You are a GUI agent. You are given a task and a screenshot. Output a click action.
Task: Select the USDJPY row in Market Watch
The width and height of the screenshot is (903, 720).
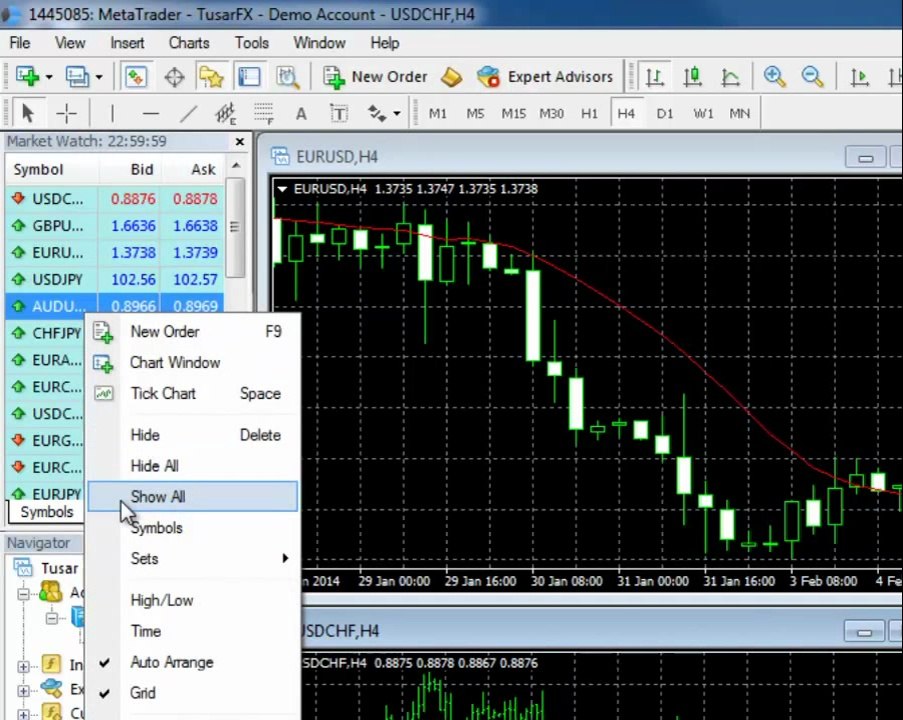[115, 279]
